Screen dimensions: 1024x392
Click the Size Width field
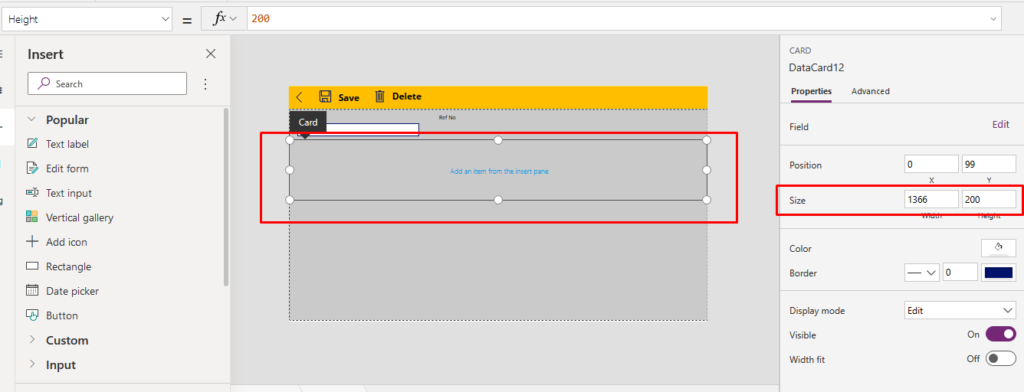(931, 199)
